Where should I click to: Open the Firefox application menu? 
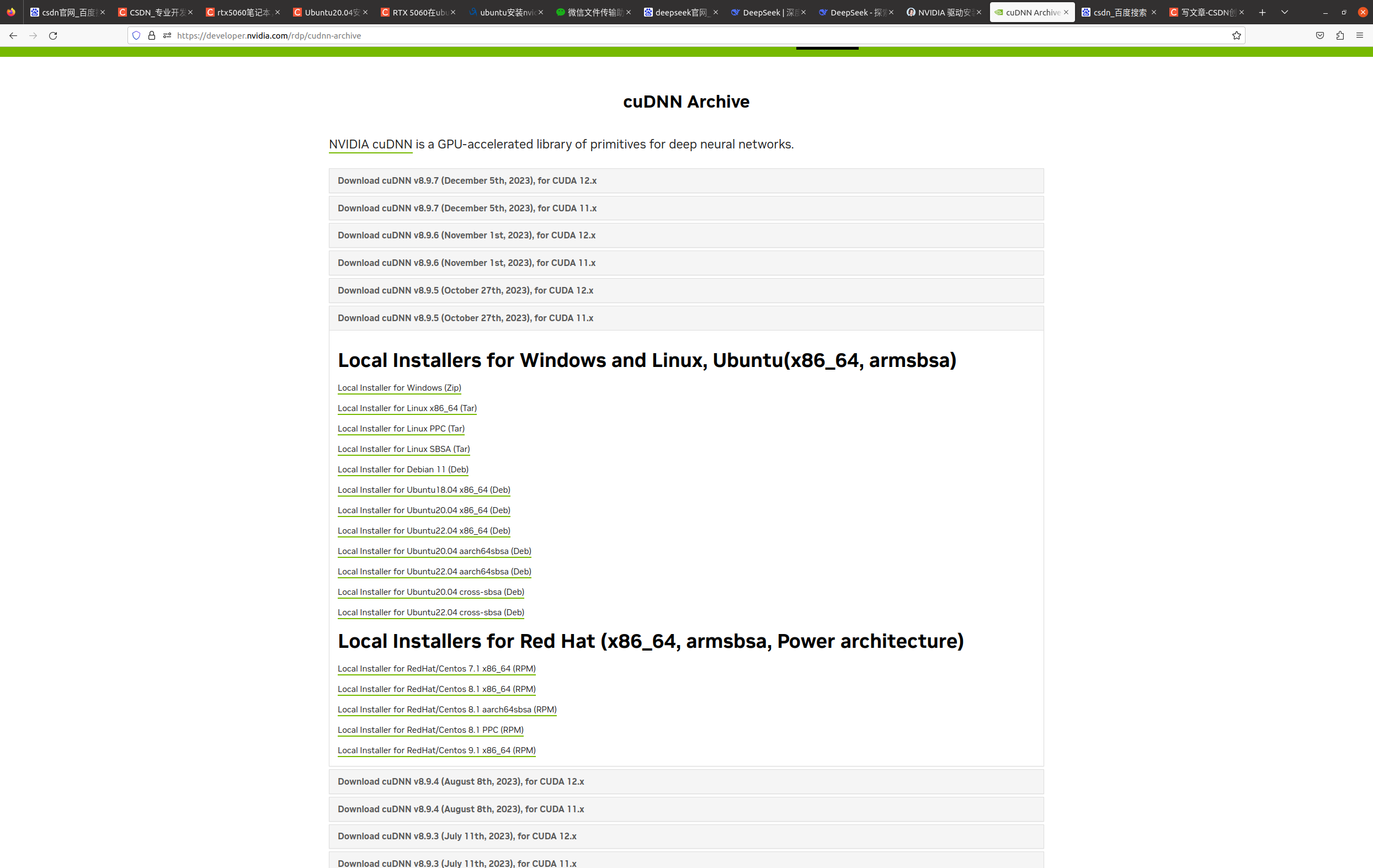1360,35
